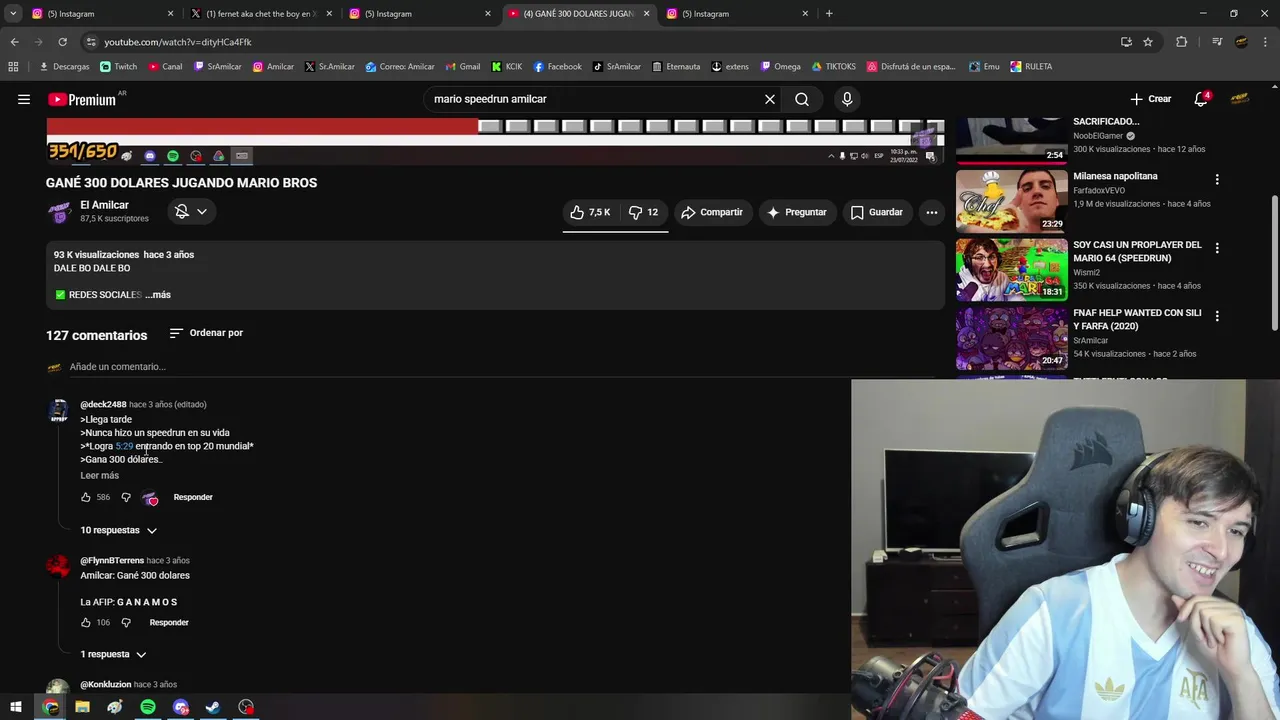Save the video with Guardar

pyautogui.click(x=877, y=212)
